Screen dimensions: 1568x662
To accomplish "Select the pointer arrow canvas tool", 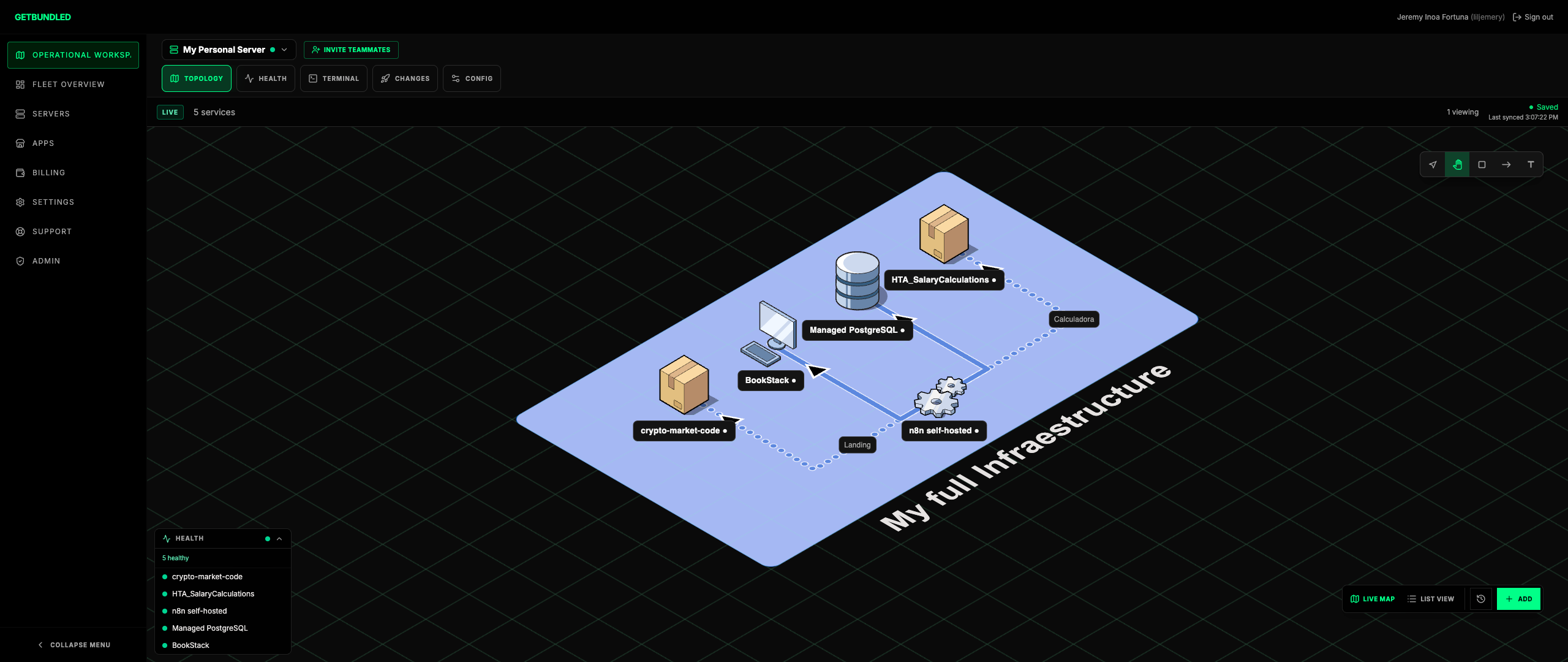I will 1433,164.
